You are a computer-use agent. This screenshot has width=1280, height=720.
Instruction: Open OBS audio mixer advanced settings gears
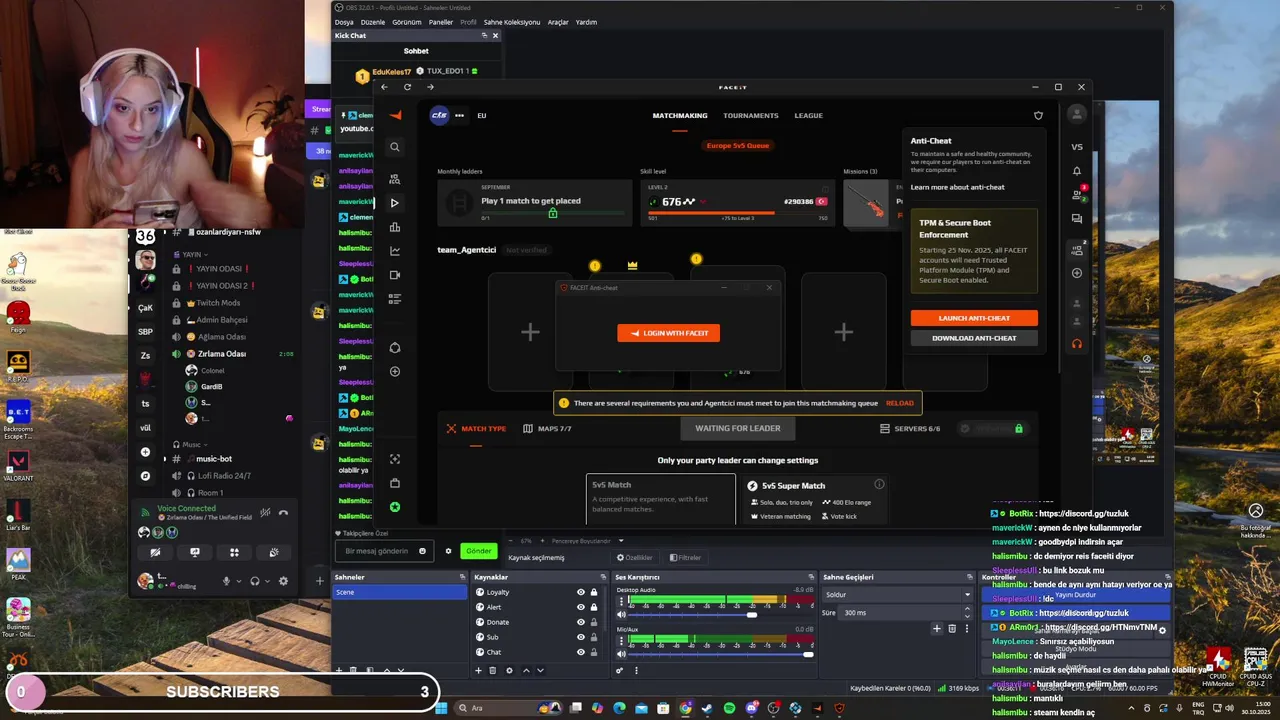point(620,670)
